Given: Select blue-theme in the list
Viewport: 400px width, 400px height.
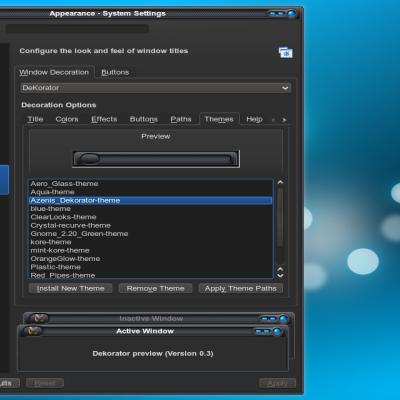Looking at the screenshot, I should click(x=151, y=209).
